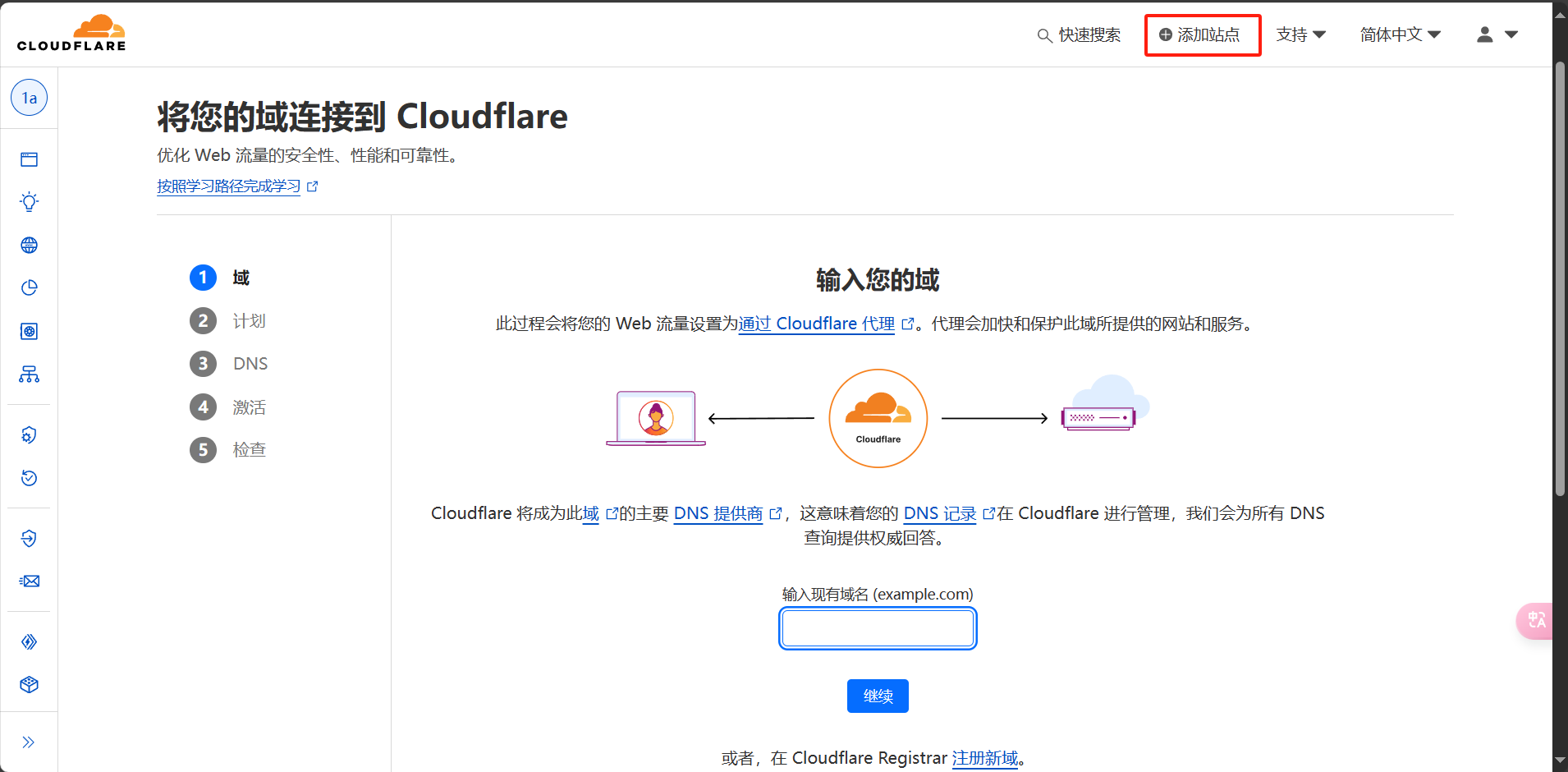This screenshot has width=1568, height=772.
Task: Open the cube icon in sidebar
Action: 29,685
